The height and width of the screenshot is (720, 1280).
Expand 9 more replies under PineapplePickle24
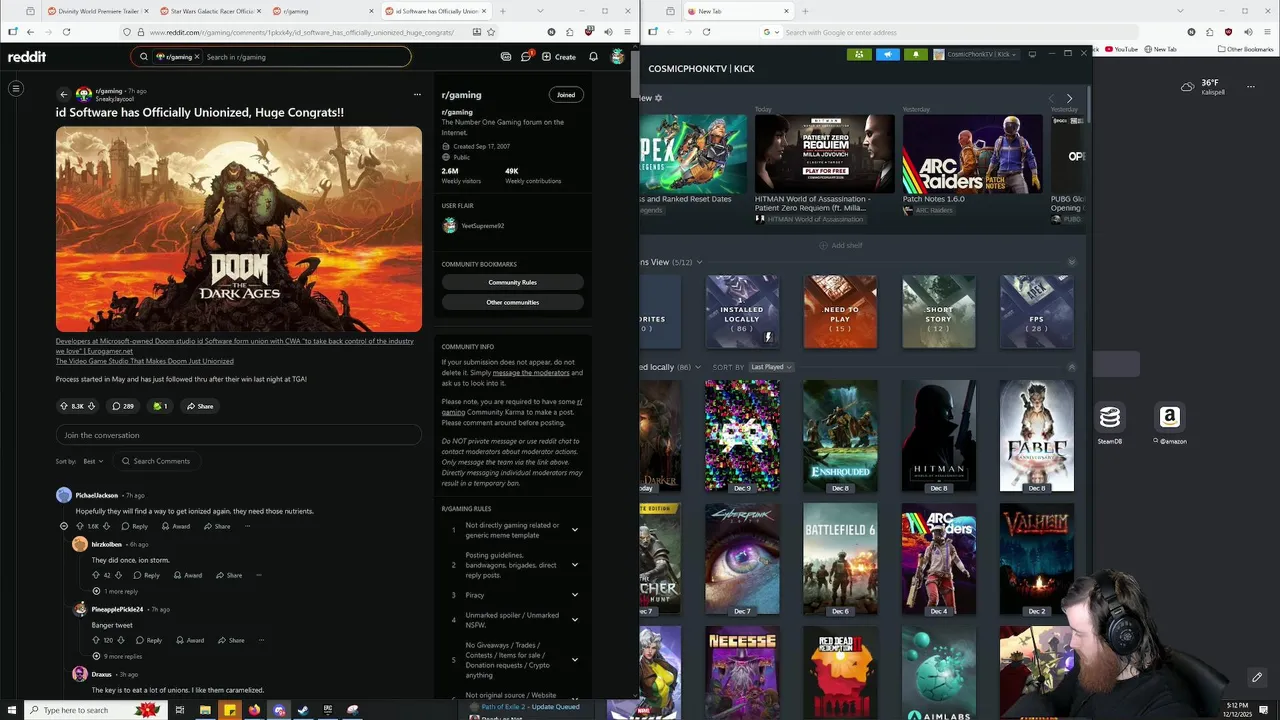(x=117, y=656)
